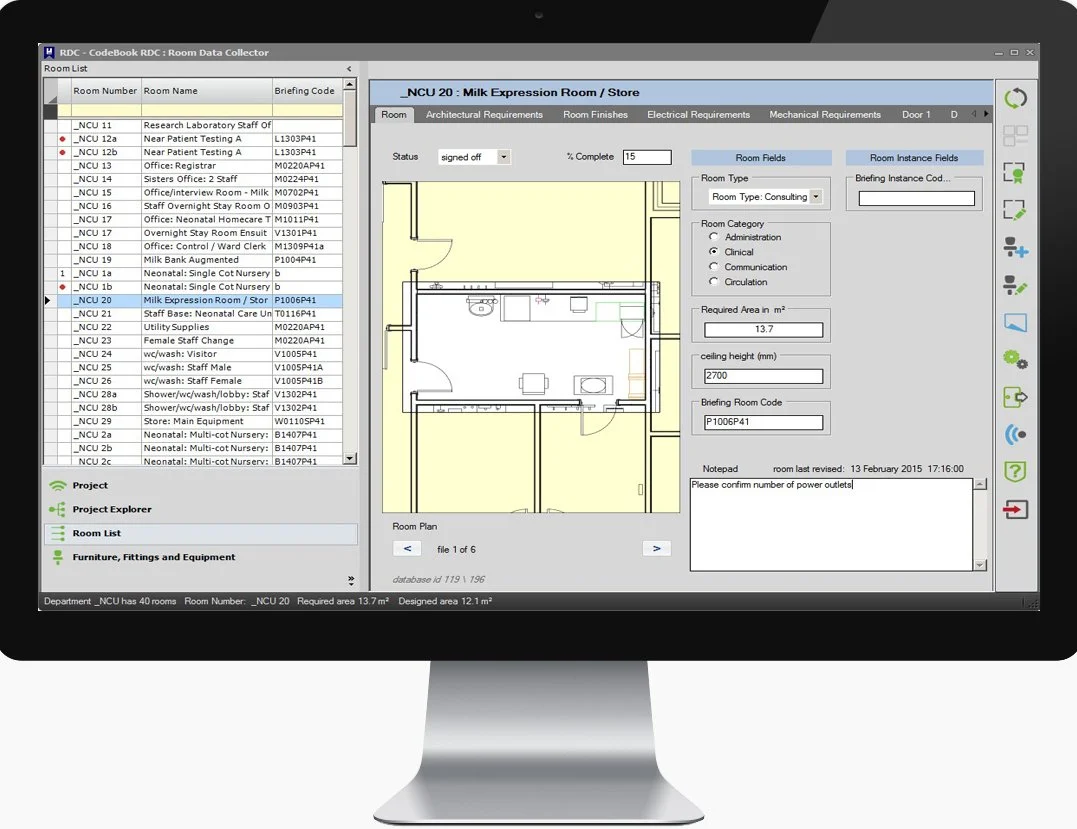The height and width of the screenshot is (829, 1077).
Task: Click the % Complete input field
Action: (647, 157)
